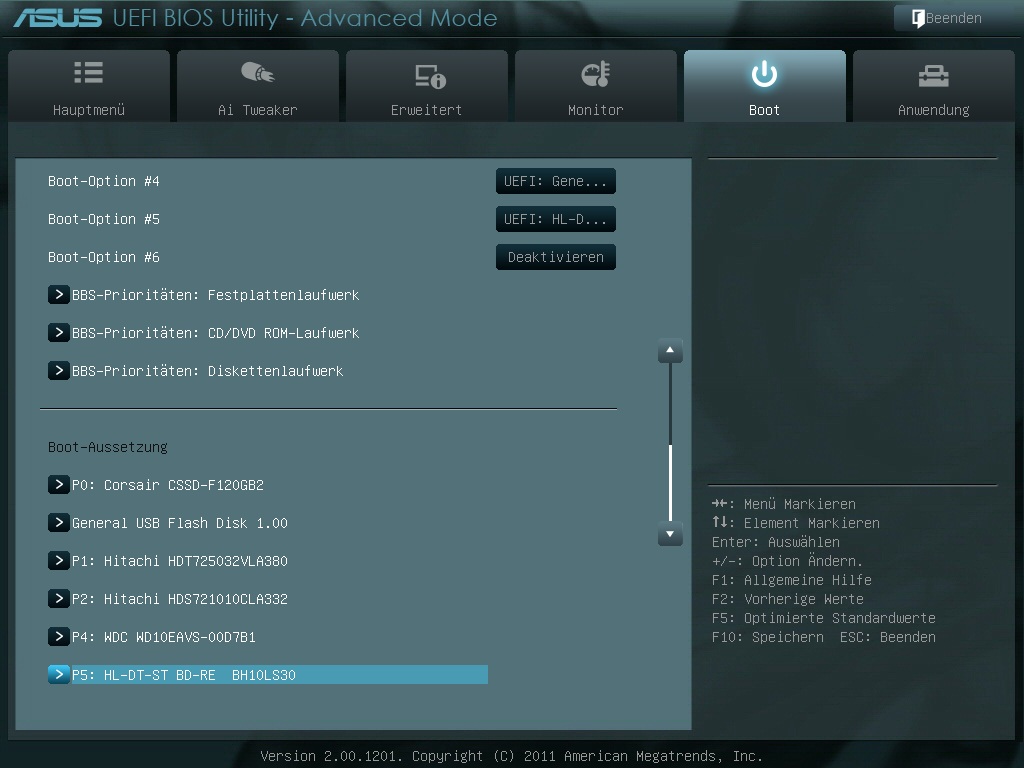
Task: Click the Boot-Option #4 label
Action: (x=104, y=182)
